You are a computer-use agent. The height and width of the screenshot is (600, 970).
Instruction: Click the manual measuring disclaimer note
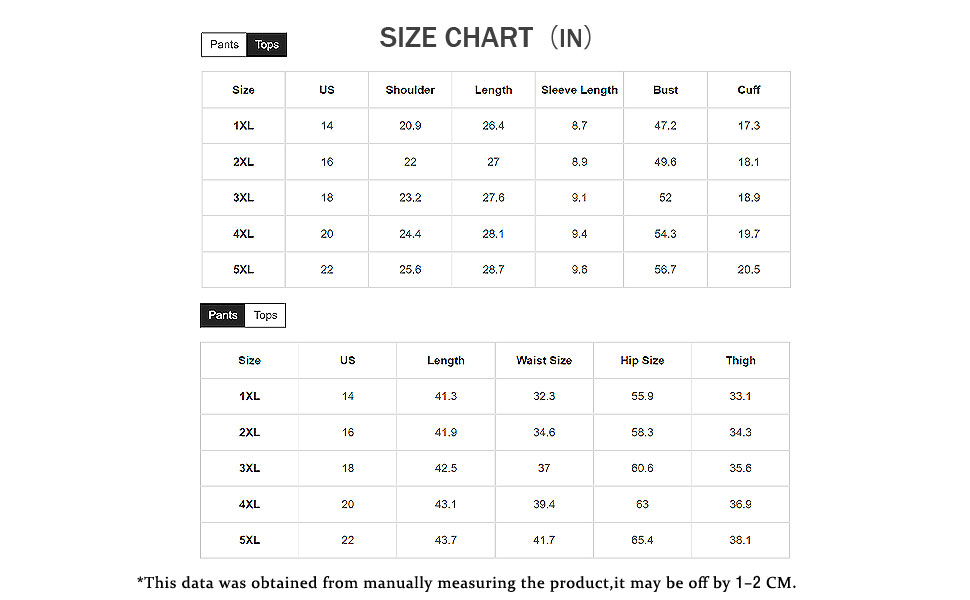click(466, 583)
